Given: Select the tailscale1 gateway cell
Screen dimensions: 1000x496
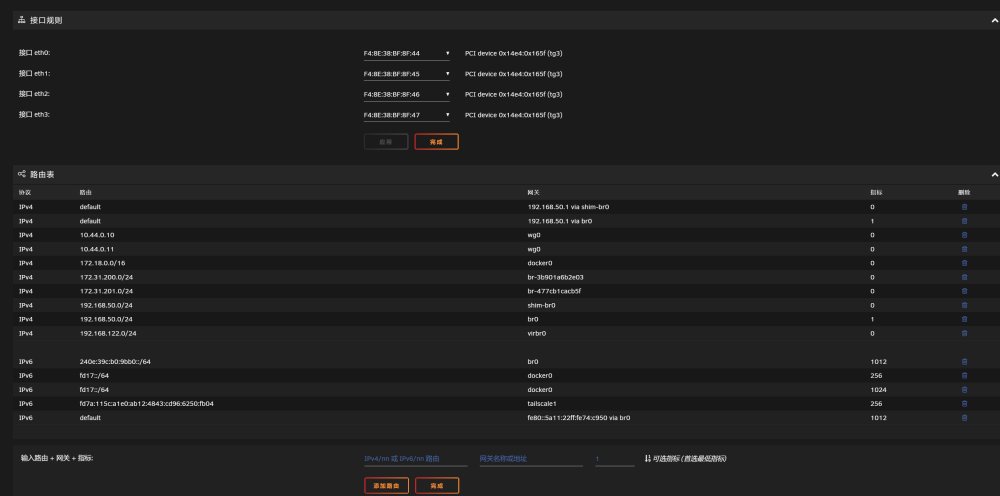Looking at the screenshot, I should 542,404.
